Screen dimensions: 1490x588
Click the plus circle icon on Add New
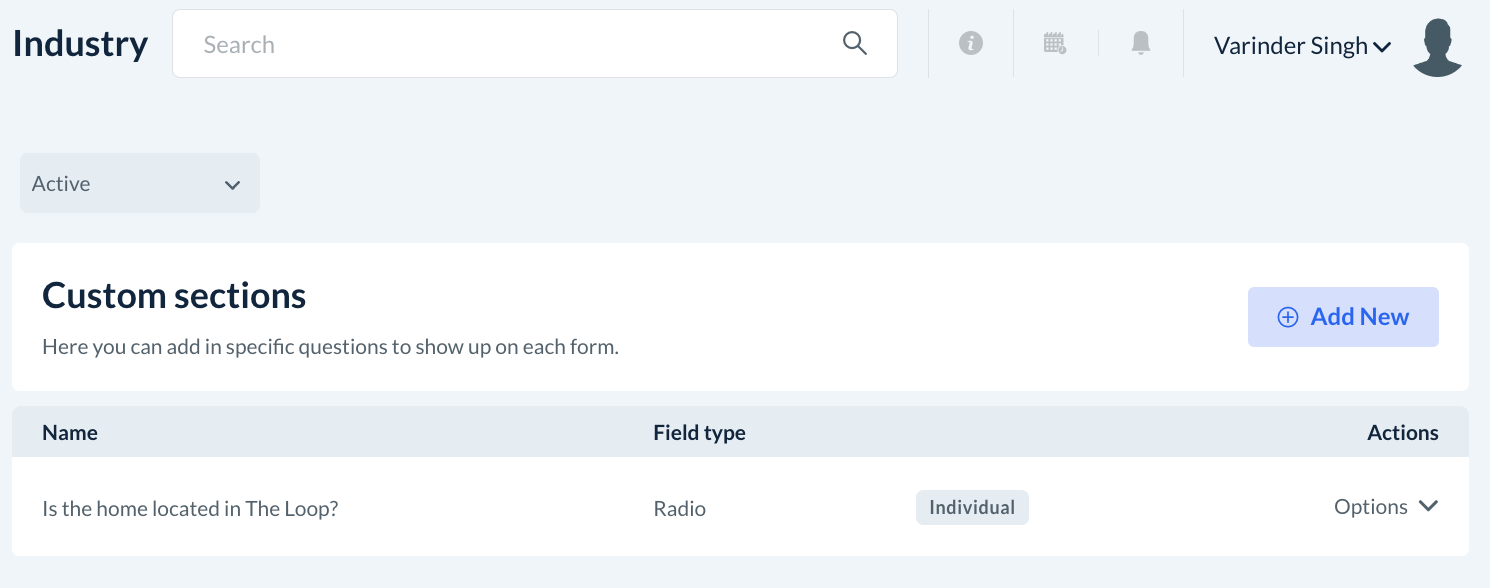pos(1288,317)
